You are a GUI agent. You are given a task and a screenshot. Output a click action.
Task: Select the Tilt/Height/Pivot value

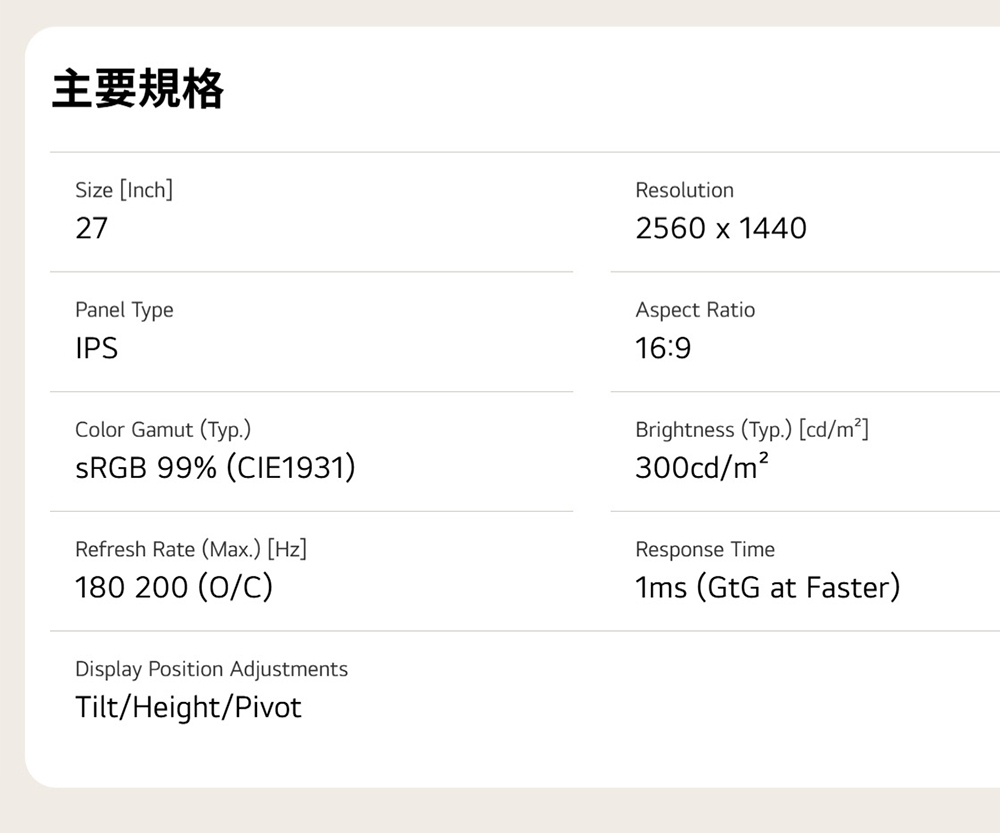point(188,707)
